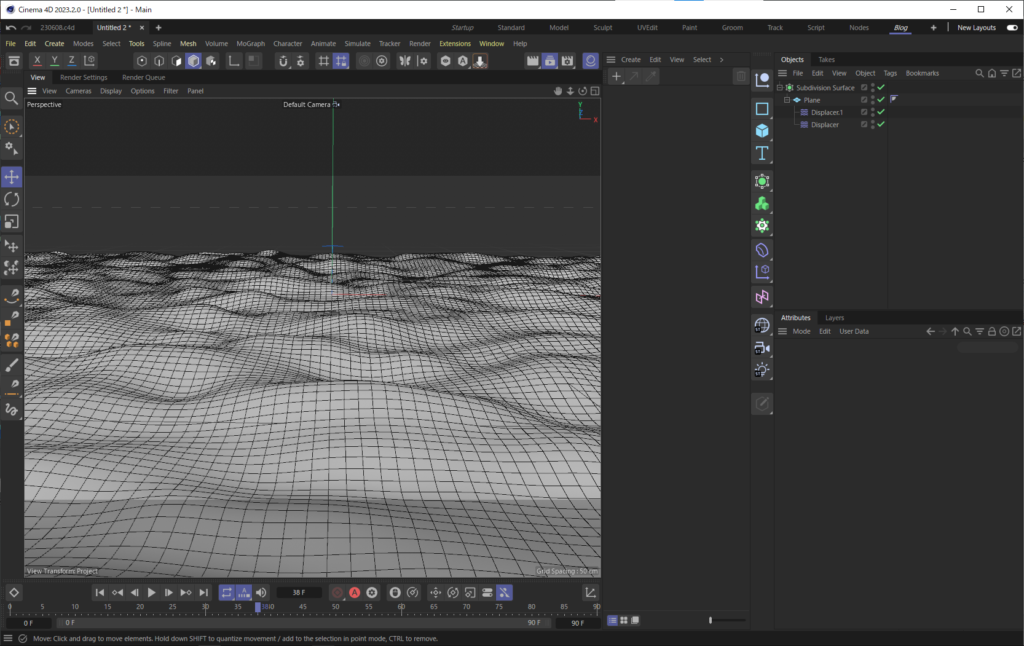Render the active viewport
Viewport: 1024px width, 646px height.
click(x=531, y=61)
